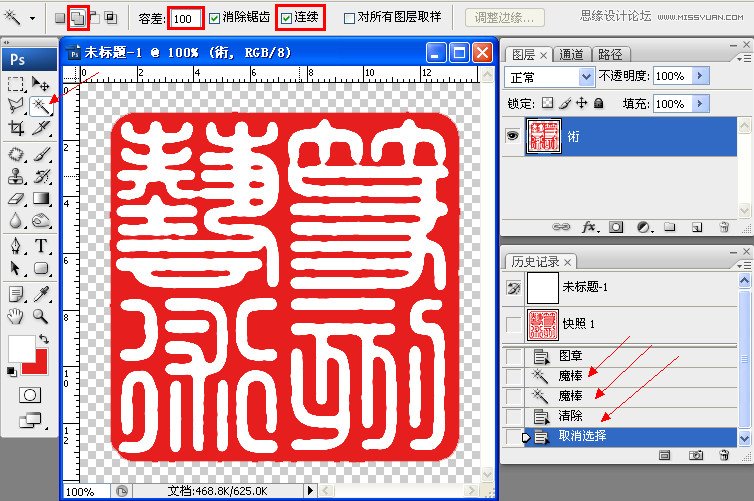Toggle Quick Mask mode
Image resolution: width=754 pixels, height=501 pixels.
click(x=29, y=395)
